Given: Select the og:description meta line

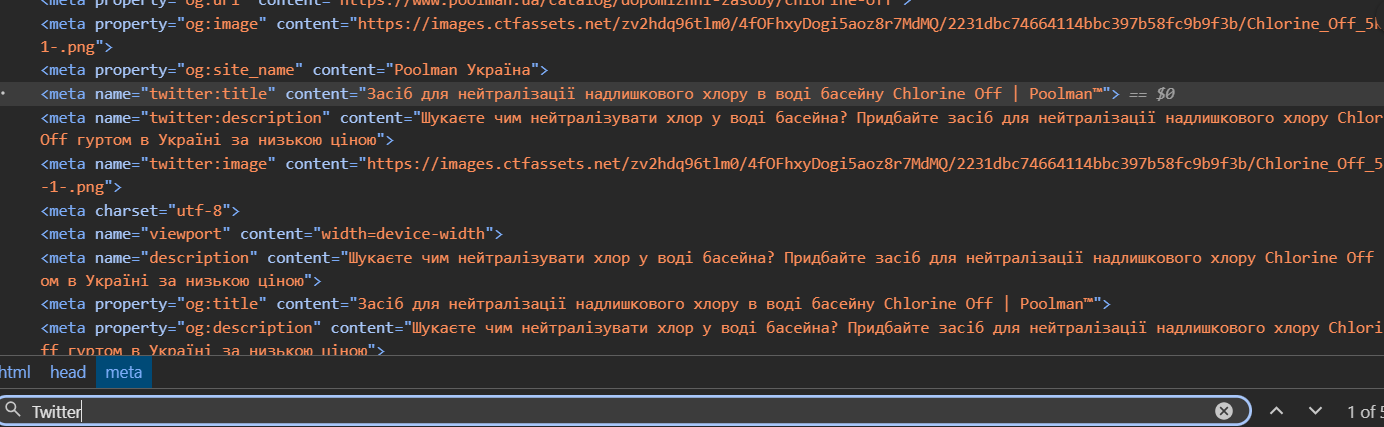Looking at the screenshot, I should (x=712, y=337).
